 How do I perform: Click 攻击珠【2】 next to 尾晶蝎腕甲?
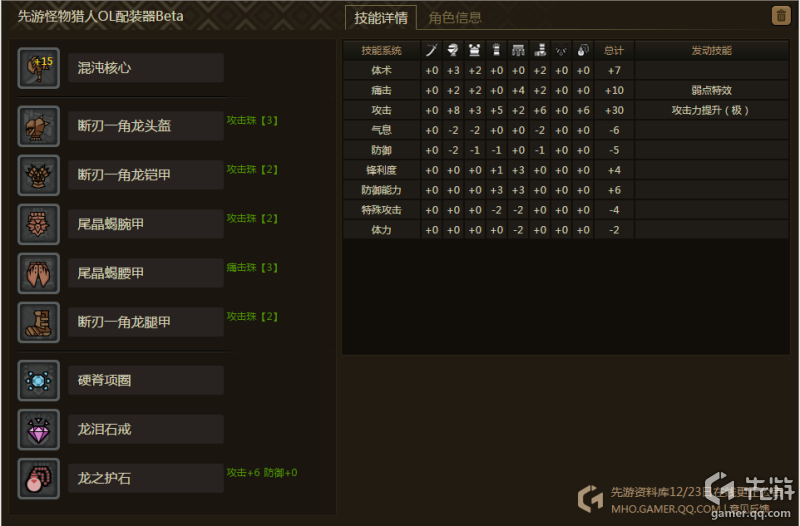click(x=252, y=218)
